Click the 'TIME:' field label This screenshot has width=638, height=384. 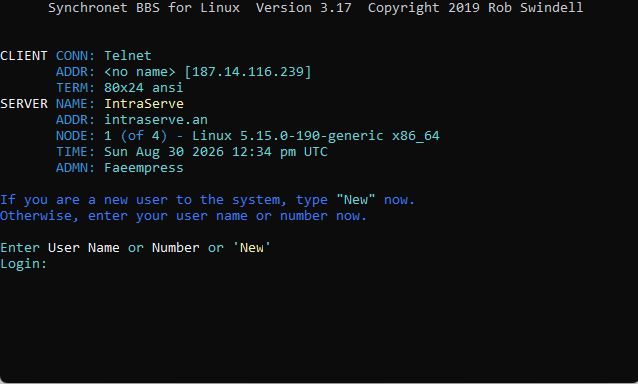[x=75, y=152]
